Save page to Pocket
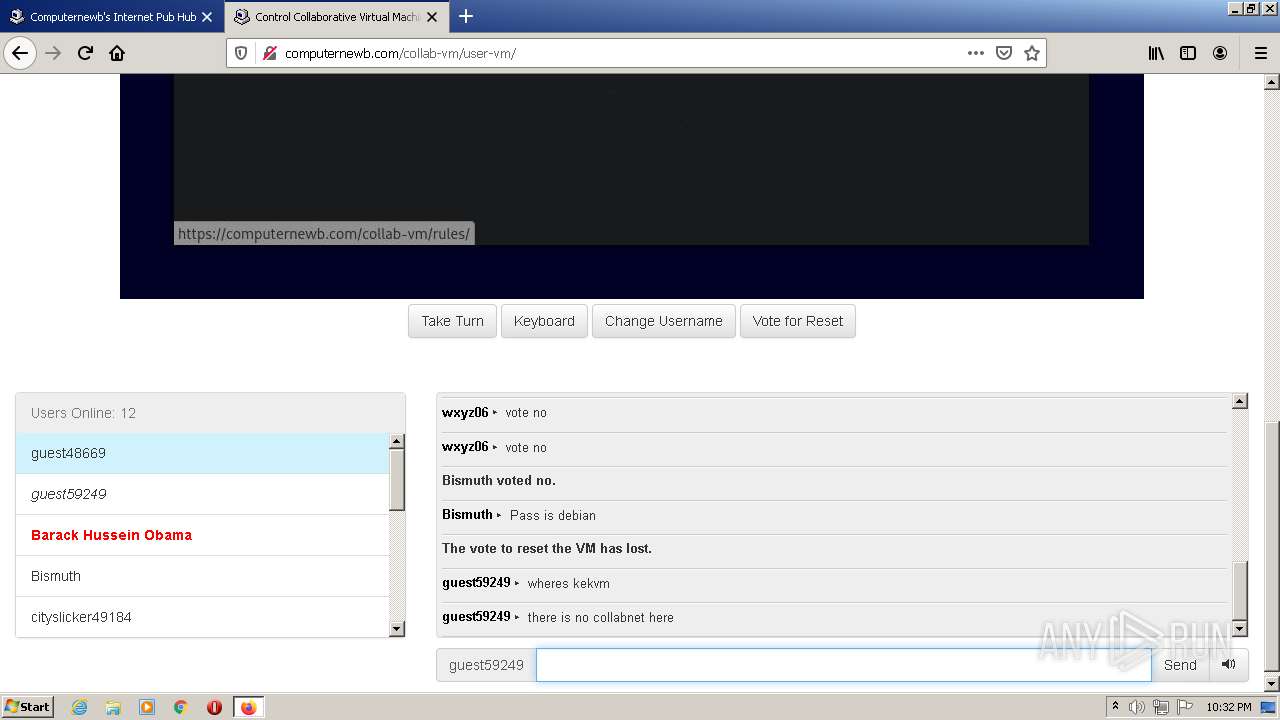This screenshot has width=1280, height=720. tap(1004, 53)
